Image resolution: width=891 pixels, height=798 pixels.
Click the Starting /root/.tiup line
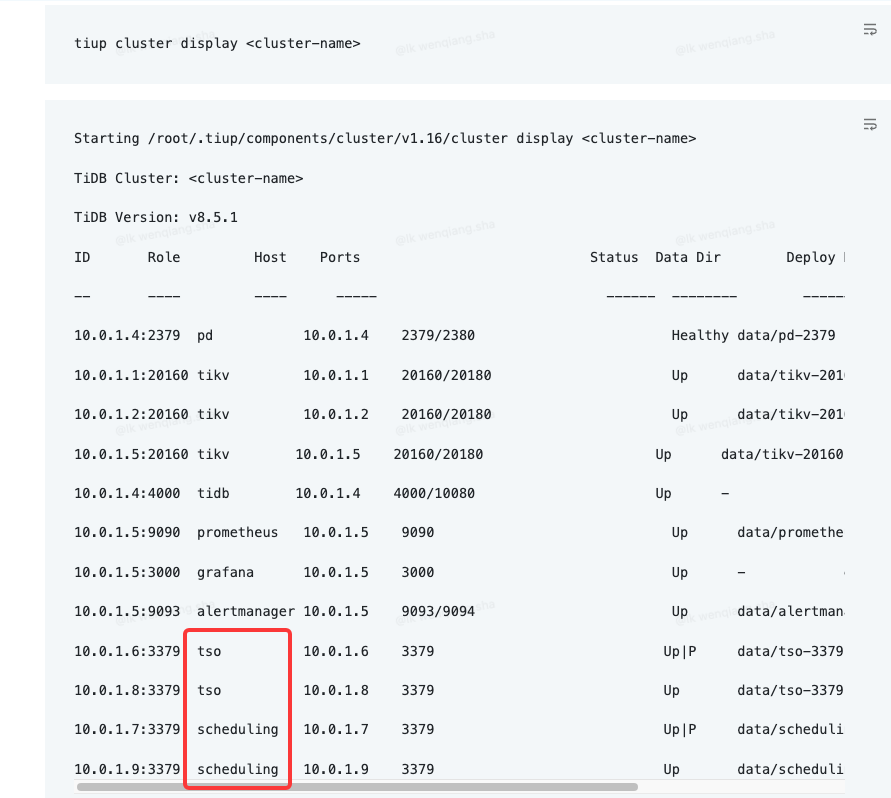(x=385, y=138)
